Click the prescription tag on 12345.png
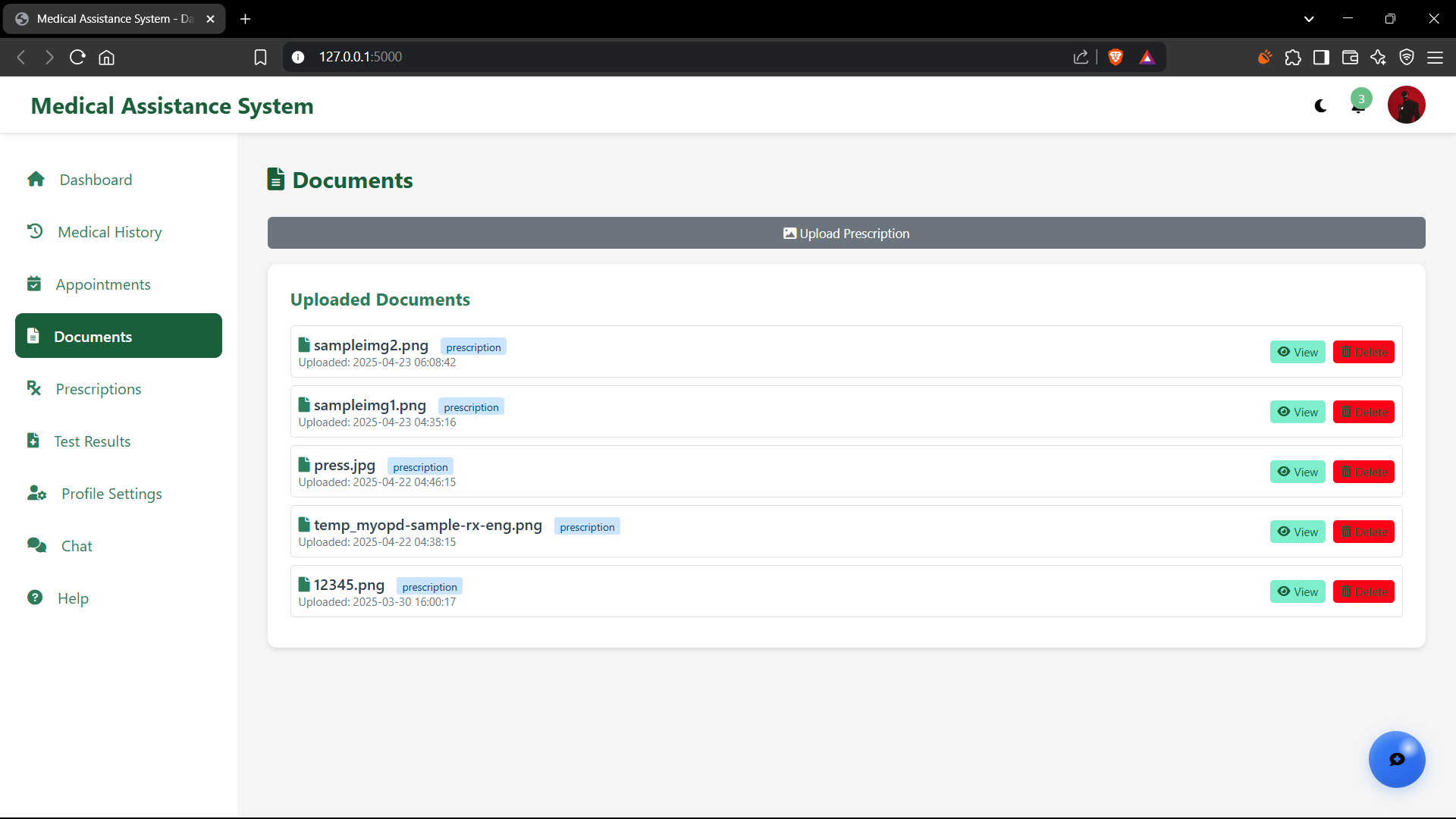The width and height of the screenshot is (1456, 819). click(x=429, y=586)
